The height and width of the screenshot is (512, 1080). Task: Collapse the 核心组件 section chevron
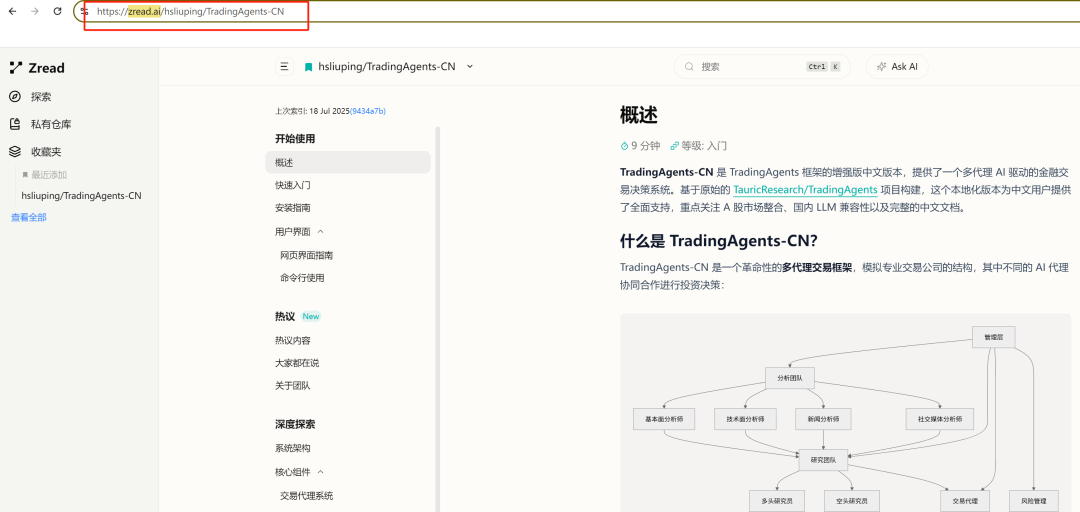(x=320, y=473)
